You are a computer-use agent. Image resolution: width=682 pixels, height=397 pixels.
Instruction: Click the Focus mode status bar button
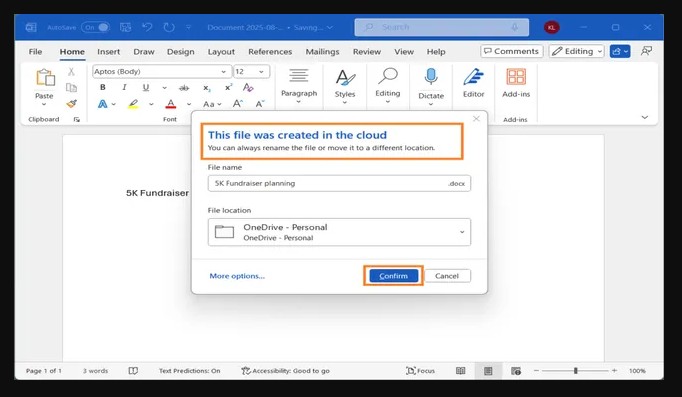[x=421, y=371]
